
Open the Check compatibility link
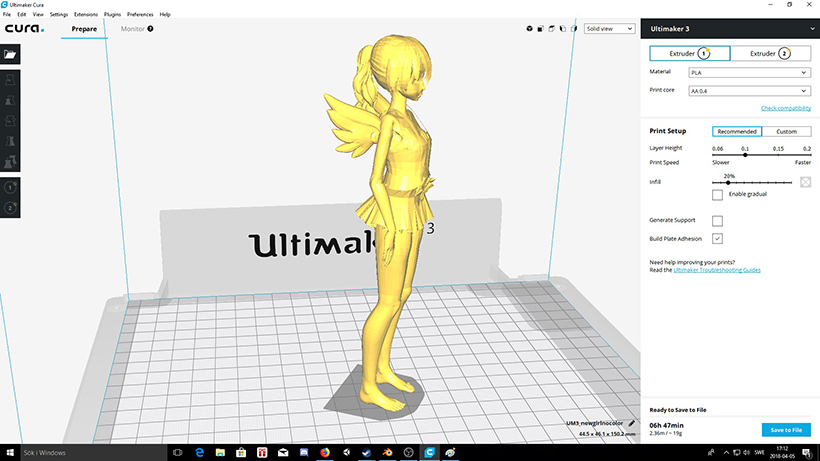[785, 108]
